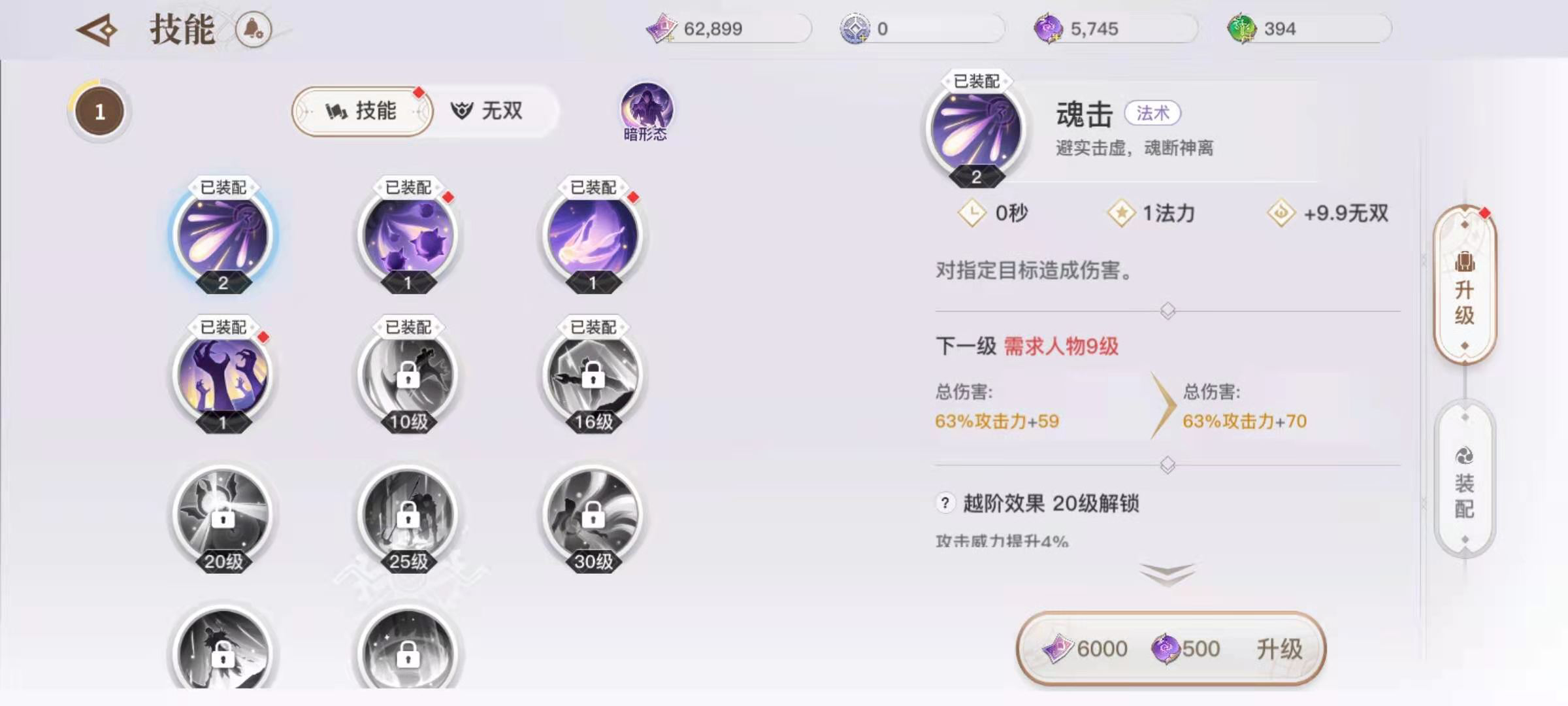Click the 62,899 currency counter
Image resolution: width=1568 pixels, height=706 pixels.
point(728,29)
